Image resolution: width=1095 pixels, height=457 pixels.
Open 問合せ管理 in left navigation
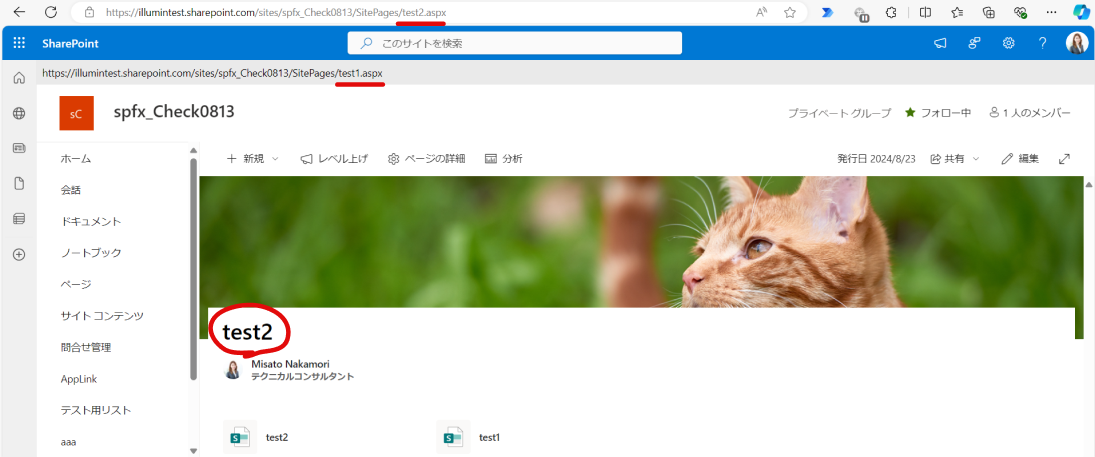pos(86,347)
